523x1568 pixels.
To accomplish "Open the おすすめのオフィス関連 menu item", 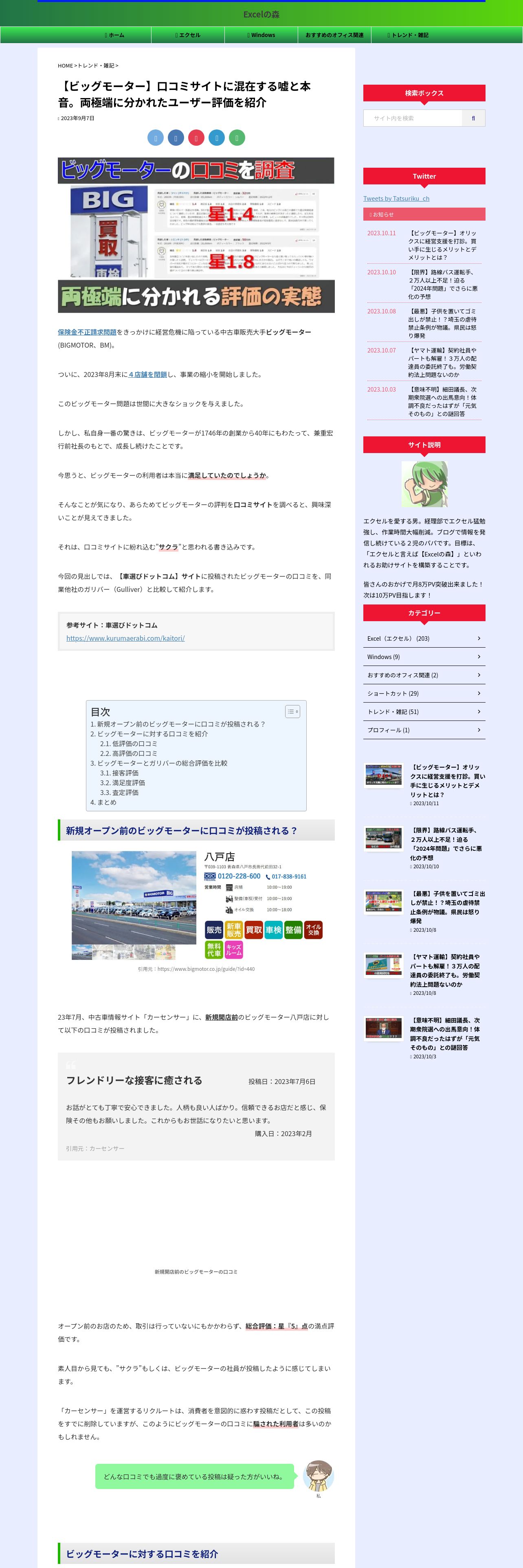I will point(334,35).
